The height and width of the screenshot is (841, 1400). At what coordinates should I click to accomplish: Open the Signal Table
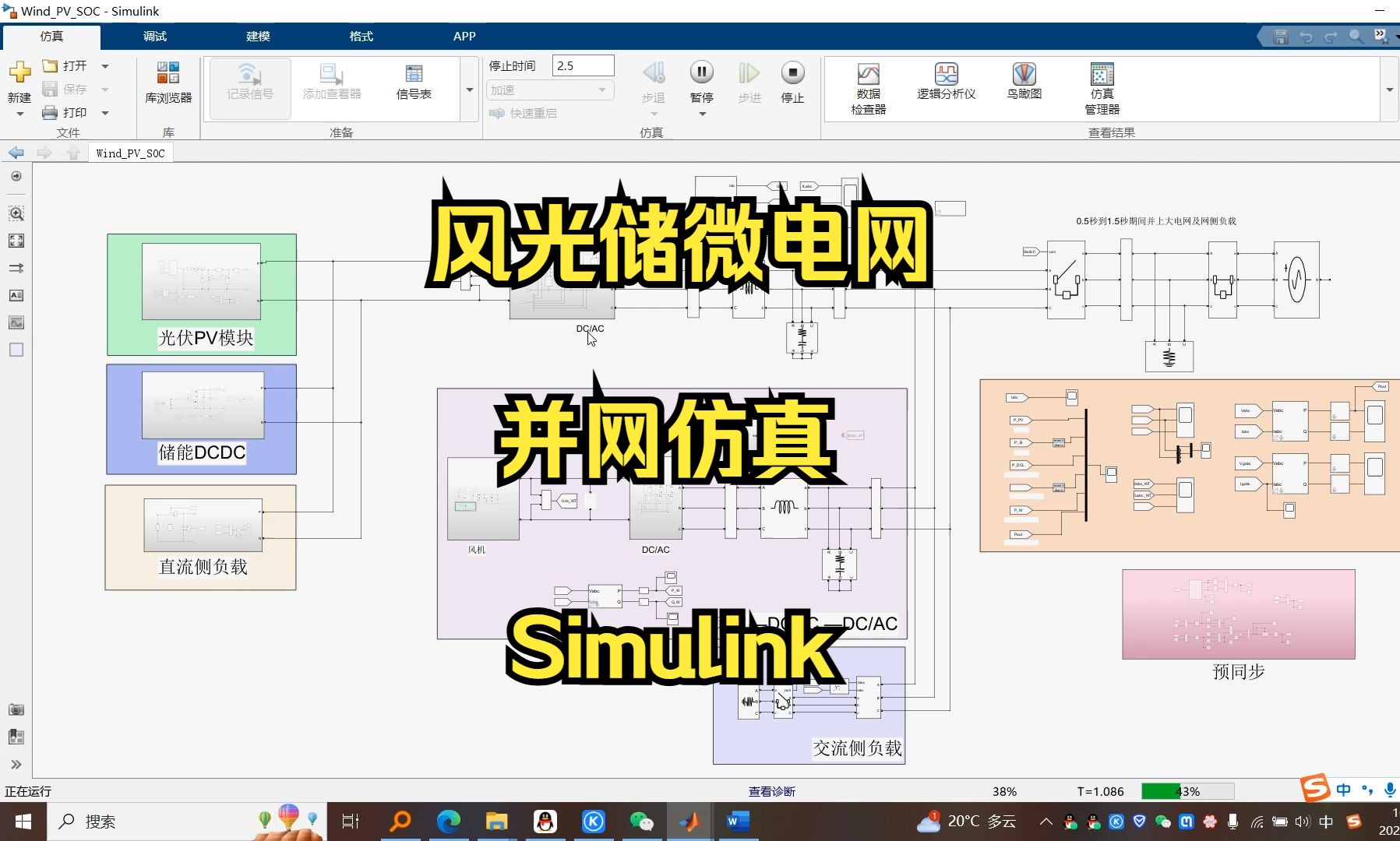pos(414,83)
